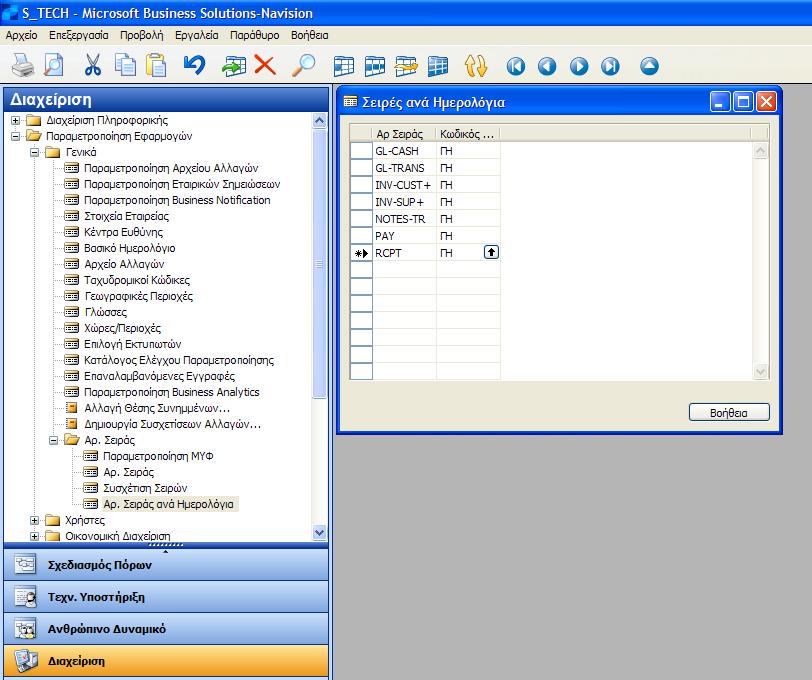Expand the Χρήστες folder

[34, 520]
